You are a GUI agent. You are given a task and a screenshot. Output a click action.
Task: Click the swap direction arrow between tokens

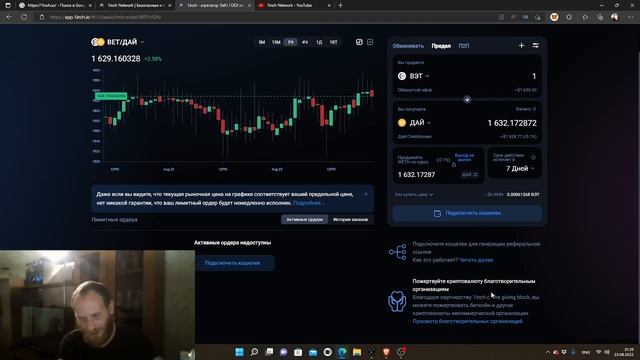(x=467, y=99)
